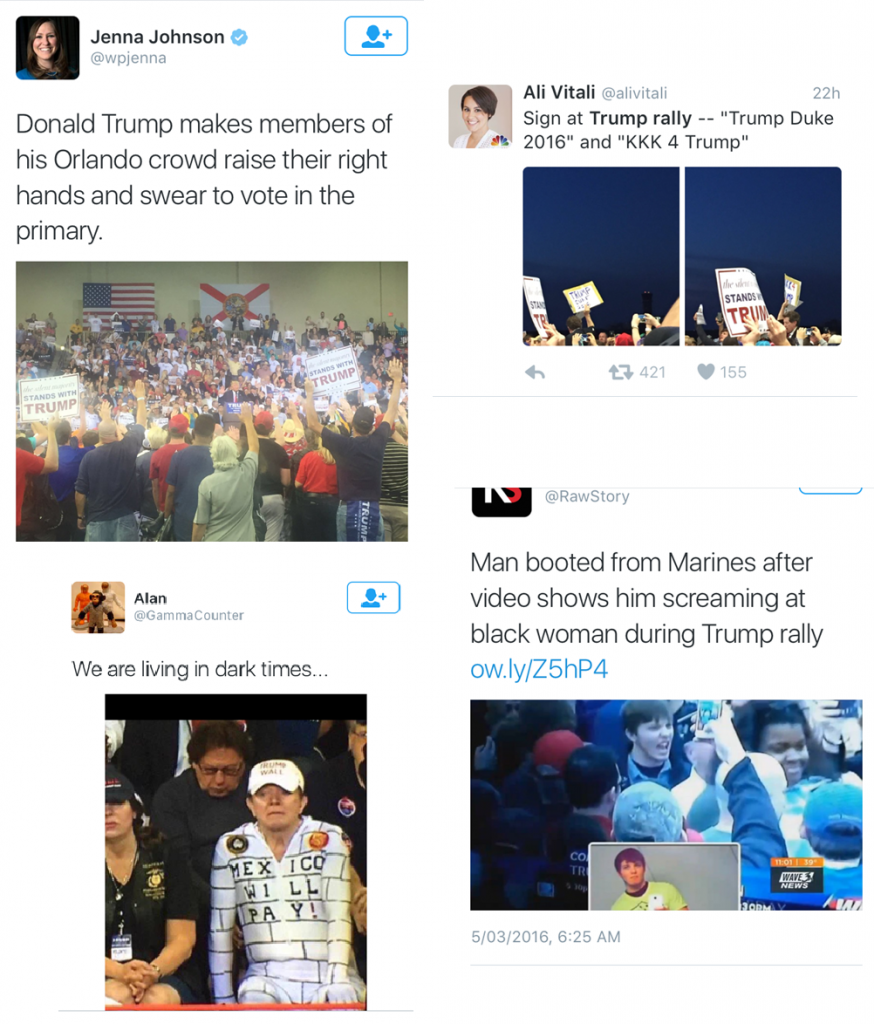View the 'Mexico Will Pay' wall costume photo
The image size is (874, 1024).
[x=236, y=852]
